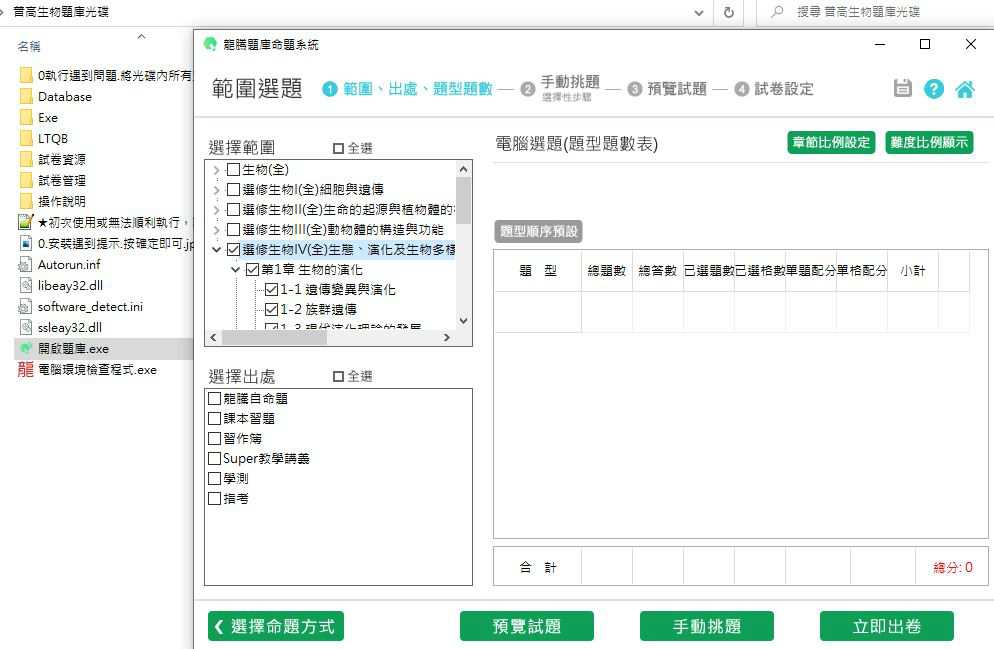Check the 學測 source checkbox
Viewport: 994px width, 649px height.
[214, 478]
